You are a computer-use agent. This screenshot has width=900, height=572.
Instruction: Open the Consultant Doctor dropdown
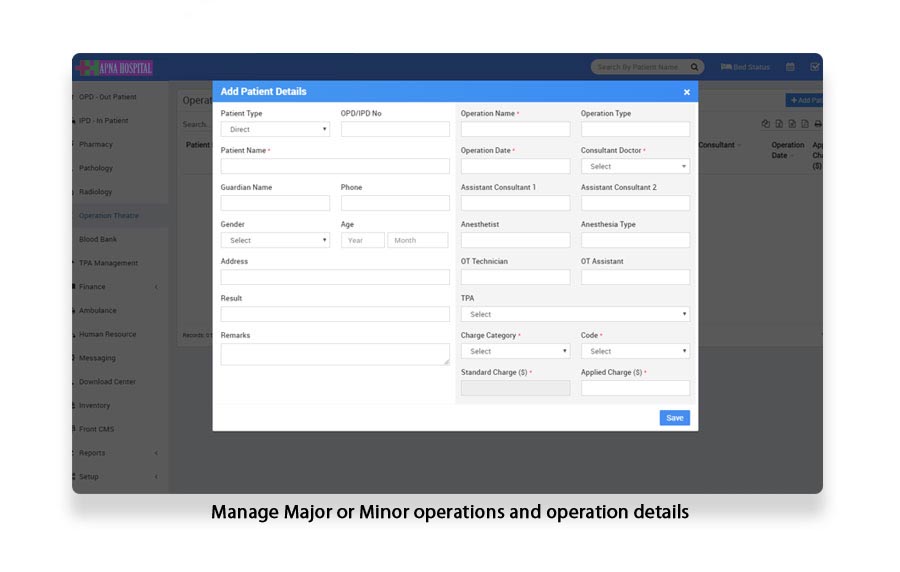pyautogui.click(x=635, y=166)
